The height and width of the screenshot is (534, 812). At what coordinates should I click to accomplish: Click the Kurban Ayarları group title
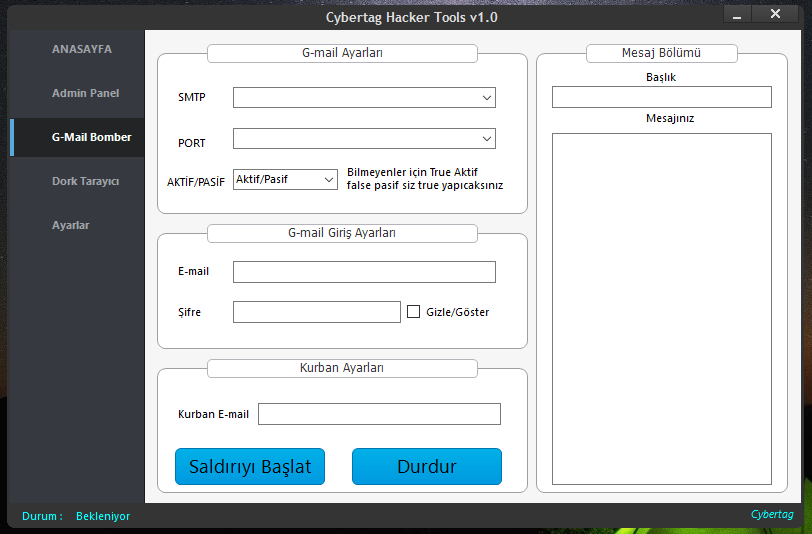(342, 368)
